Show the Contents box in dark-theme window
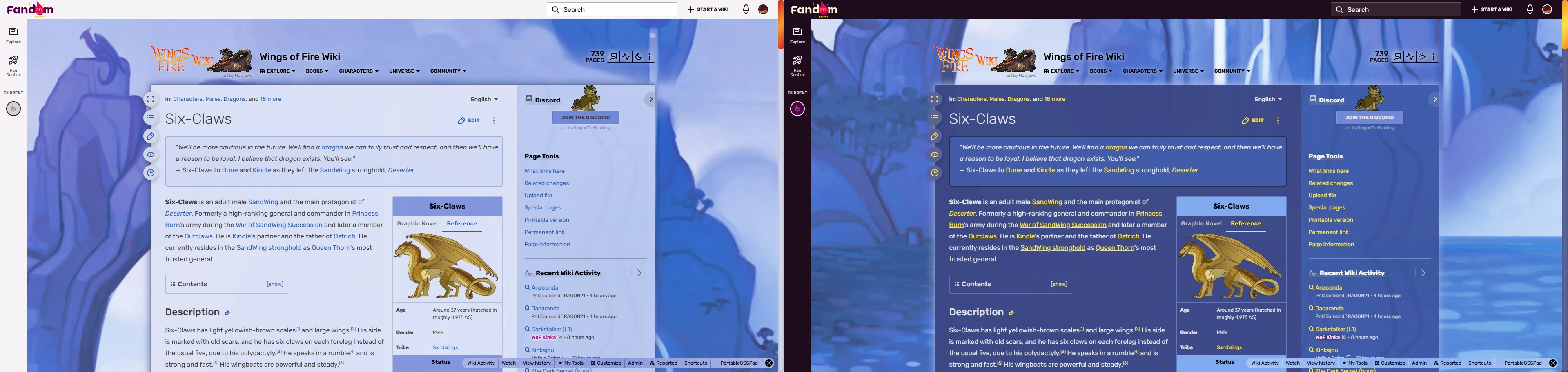Screen dimensions: 1568x372 pyautogui.click(x=1059, y=284)
